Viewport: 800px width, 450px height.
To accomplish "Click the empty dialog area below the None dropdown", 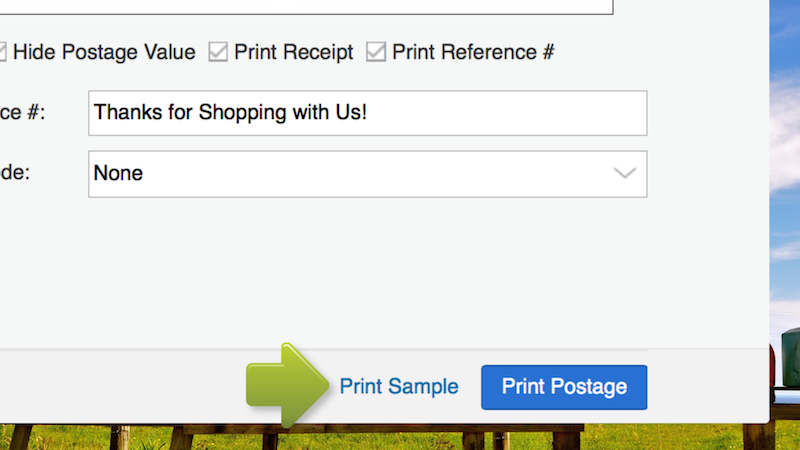I will 350,270.
